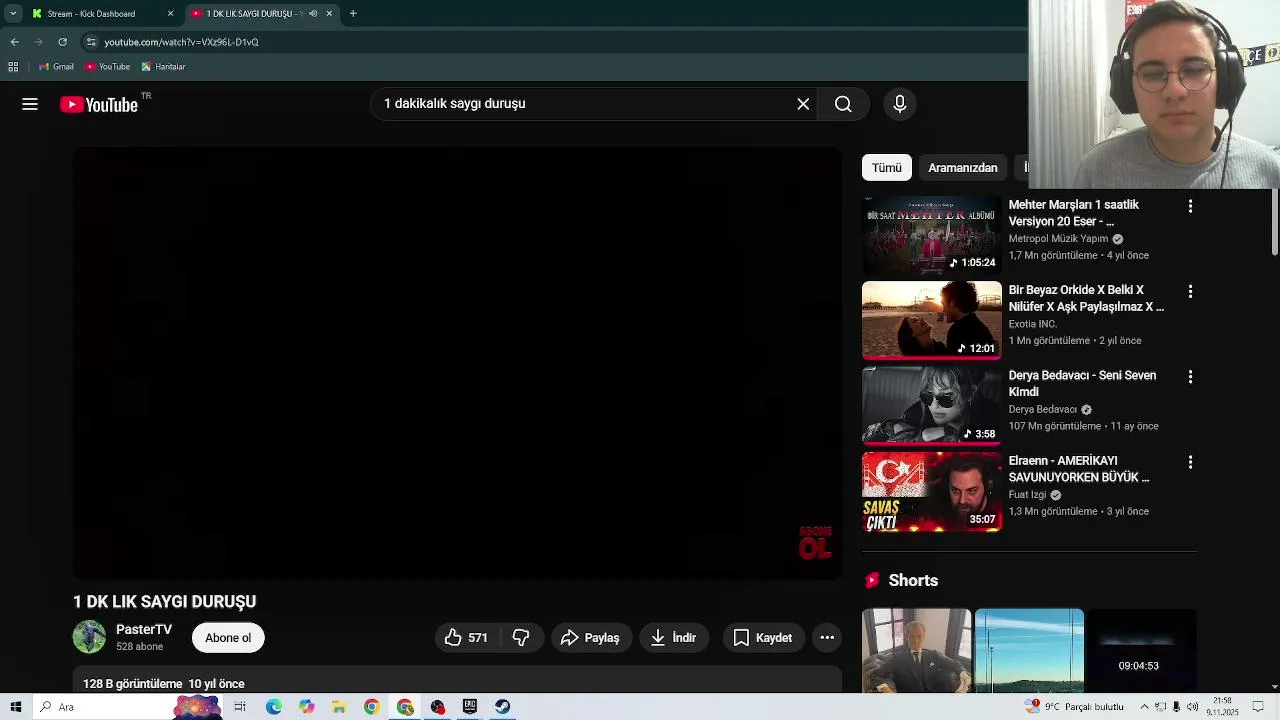
Task: Open options for Elraenn AMERİKAYI video
Action: click(1190, 463)
